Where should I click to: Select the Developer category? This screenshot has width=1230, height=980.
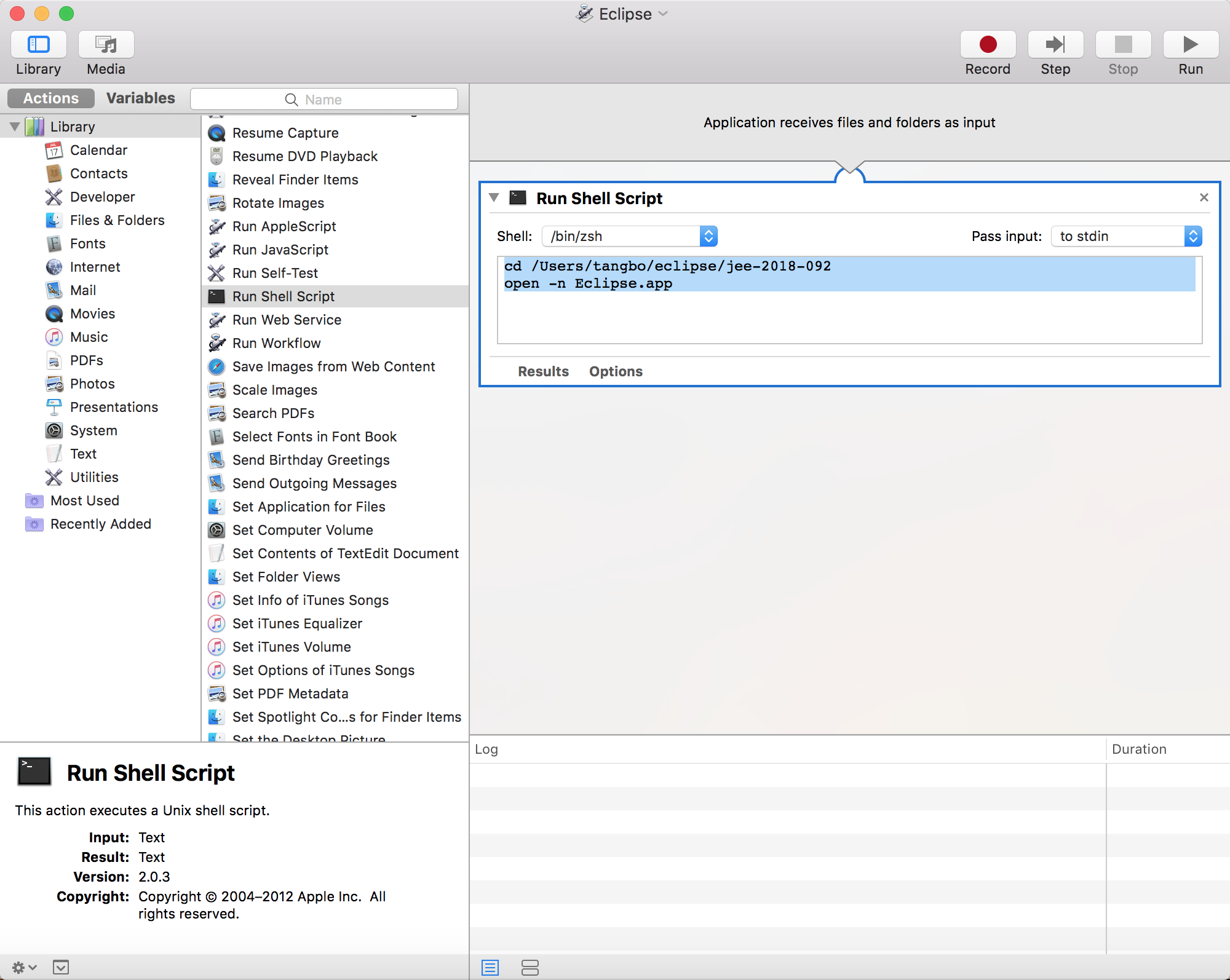[102, 197]
